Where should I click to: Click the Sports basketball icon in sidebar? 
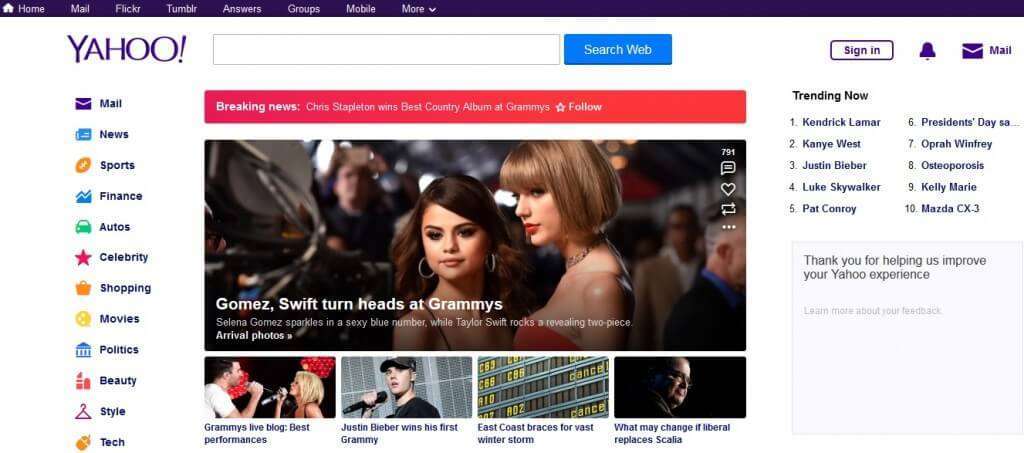[83, 166]
